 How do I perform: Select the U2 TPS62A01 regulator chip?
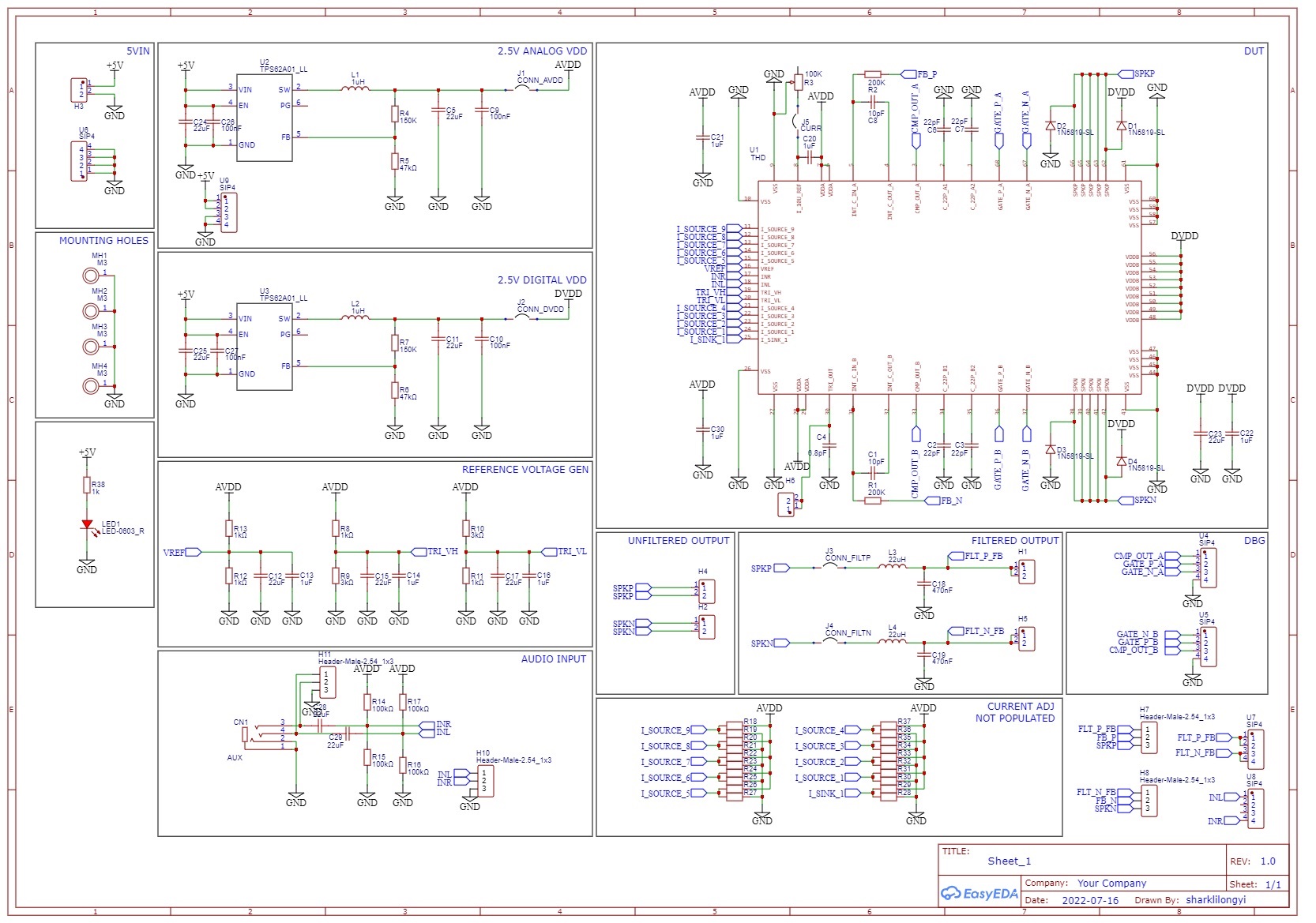[265, 117]
